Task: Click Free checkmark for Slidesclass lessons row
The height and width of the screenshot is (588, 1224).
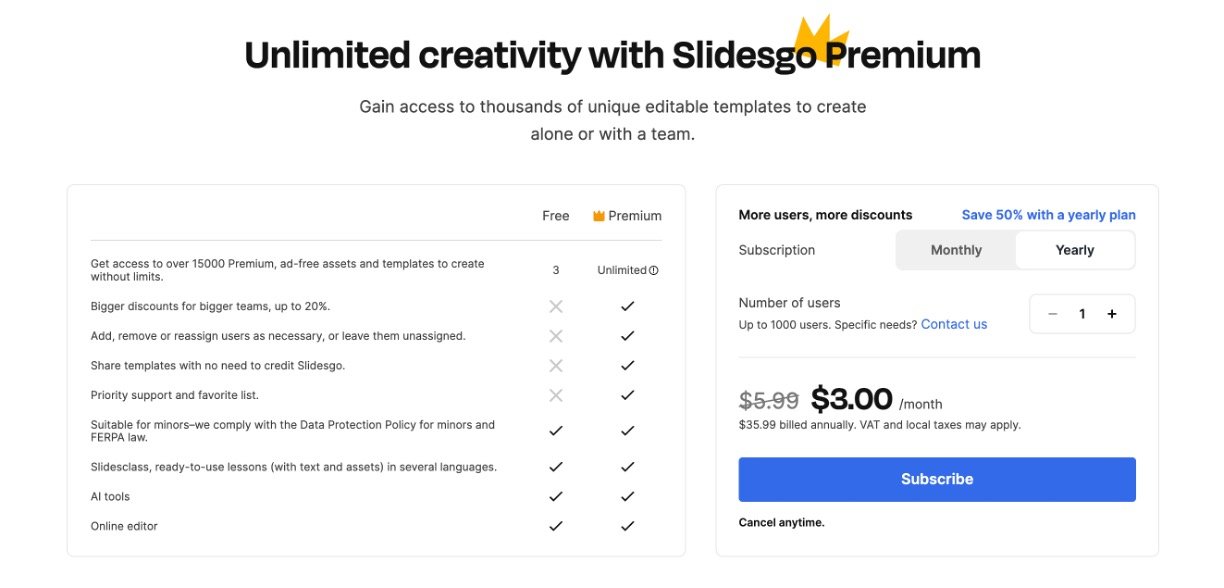Action: click(x=556, y=467)
